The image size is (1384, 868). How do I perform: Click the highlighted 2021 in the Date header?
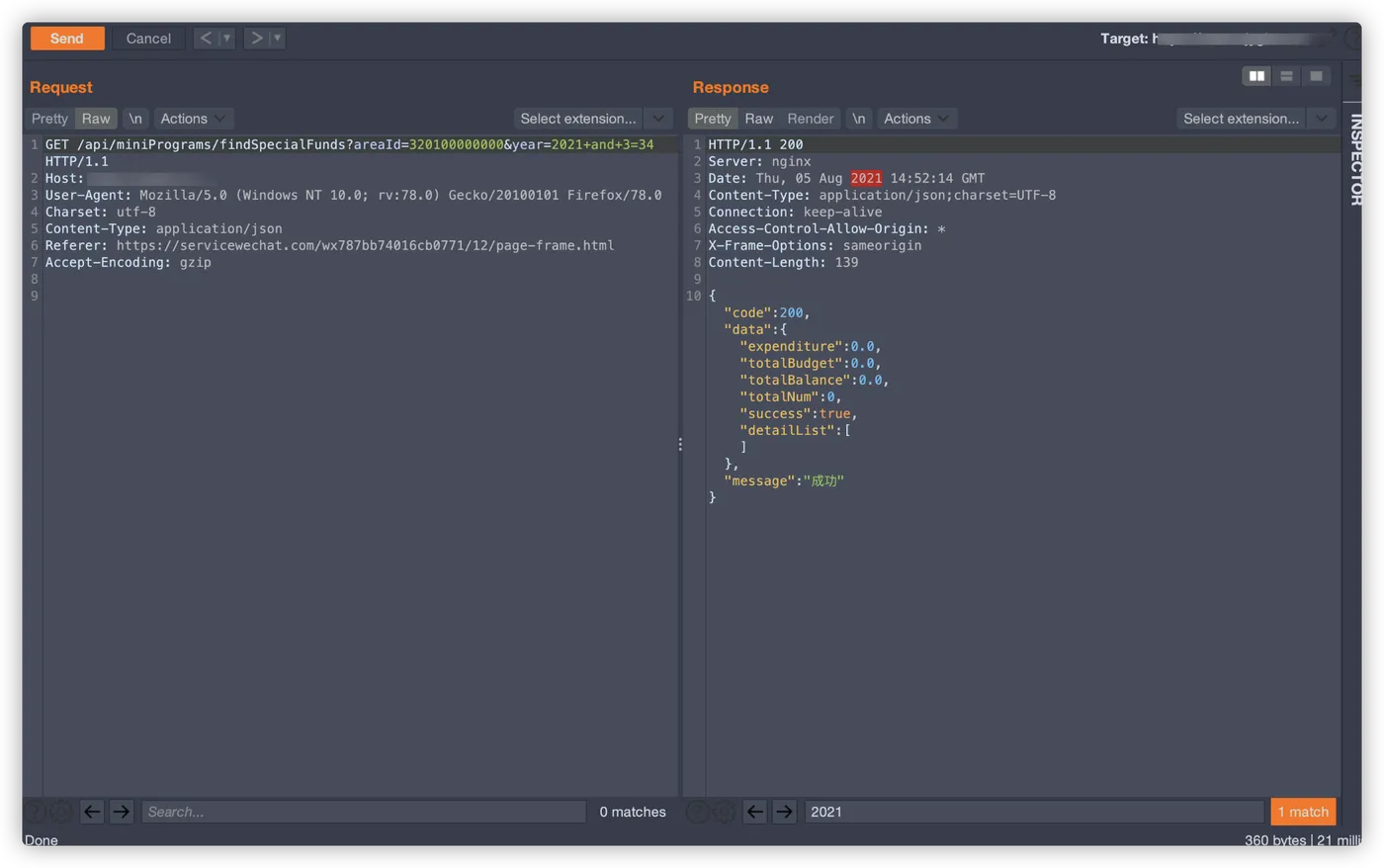click(x=866, y=178)
